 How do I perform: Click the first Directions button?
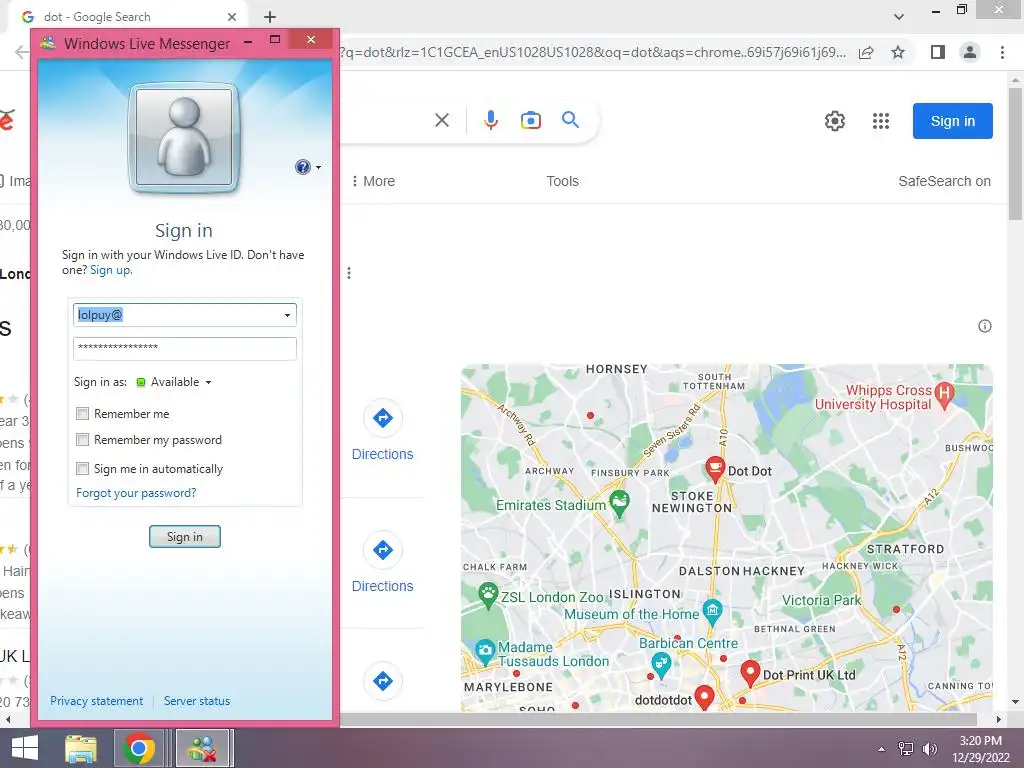point(383,431)
